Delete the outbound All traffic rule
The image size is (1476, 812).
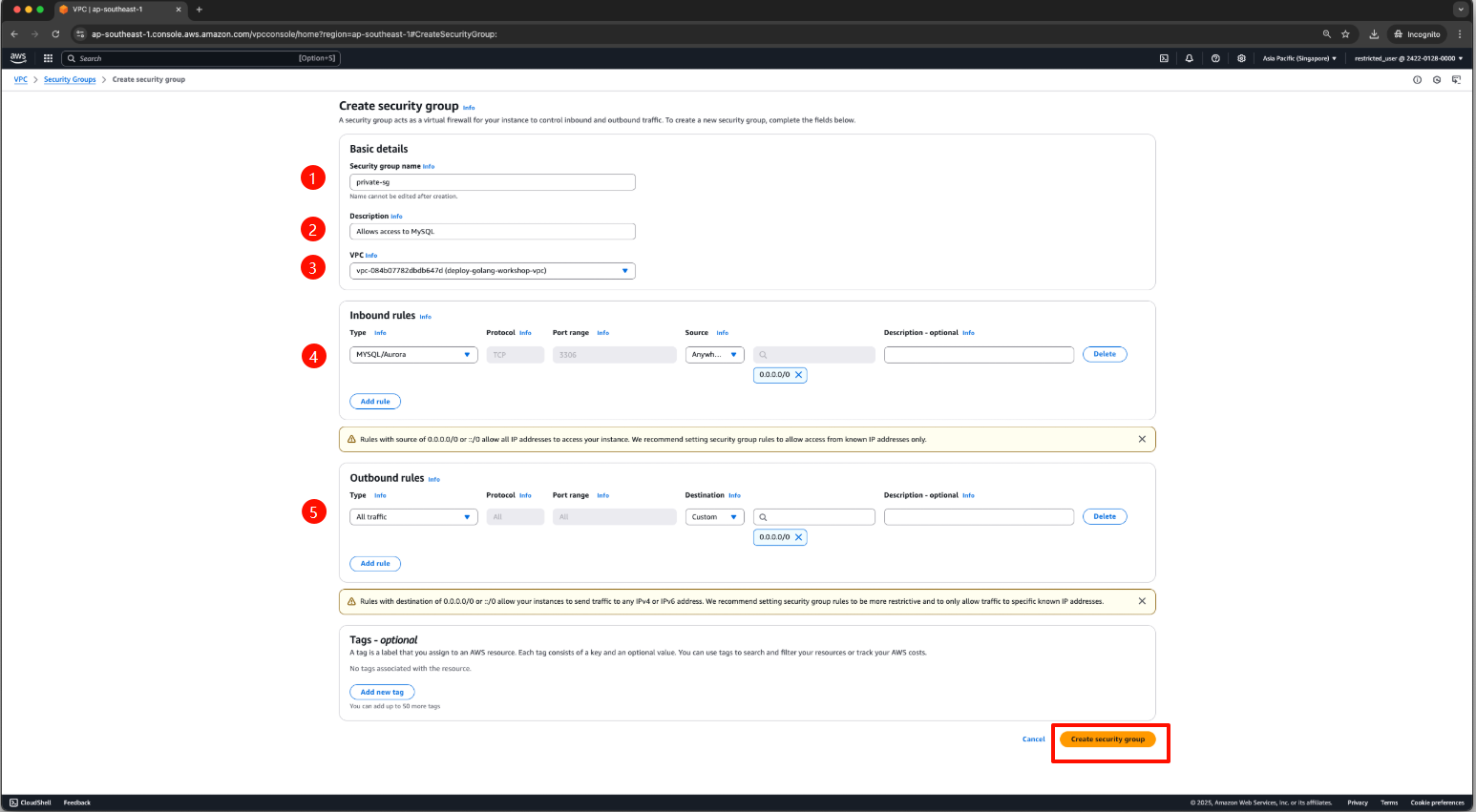click(1105, 516)
